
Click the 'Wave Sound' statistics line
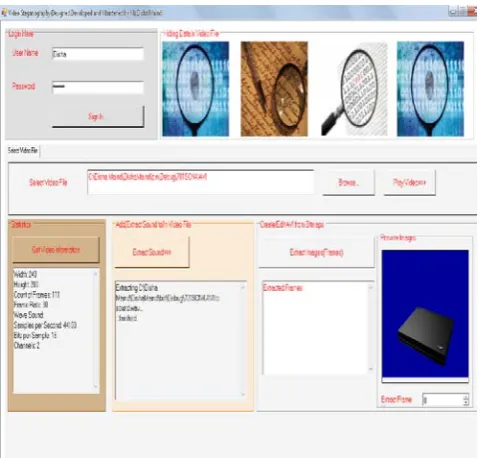(x=28, y=315)
